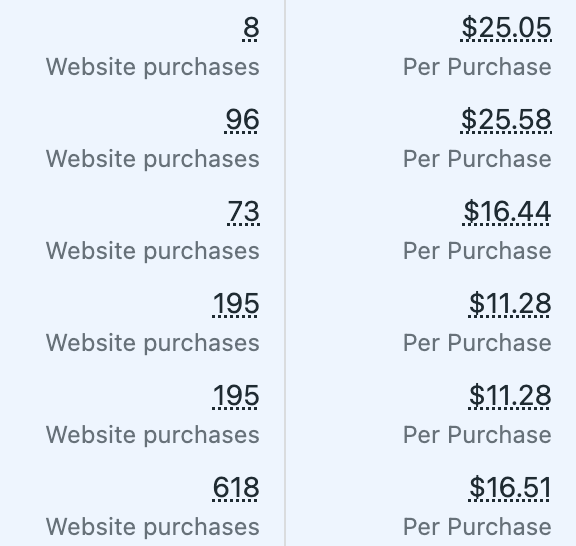
Task: Select the first $11.28 per purchase value
Action: pyautogui.click(x=510, y=304)
